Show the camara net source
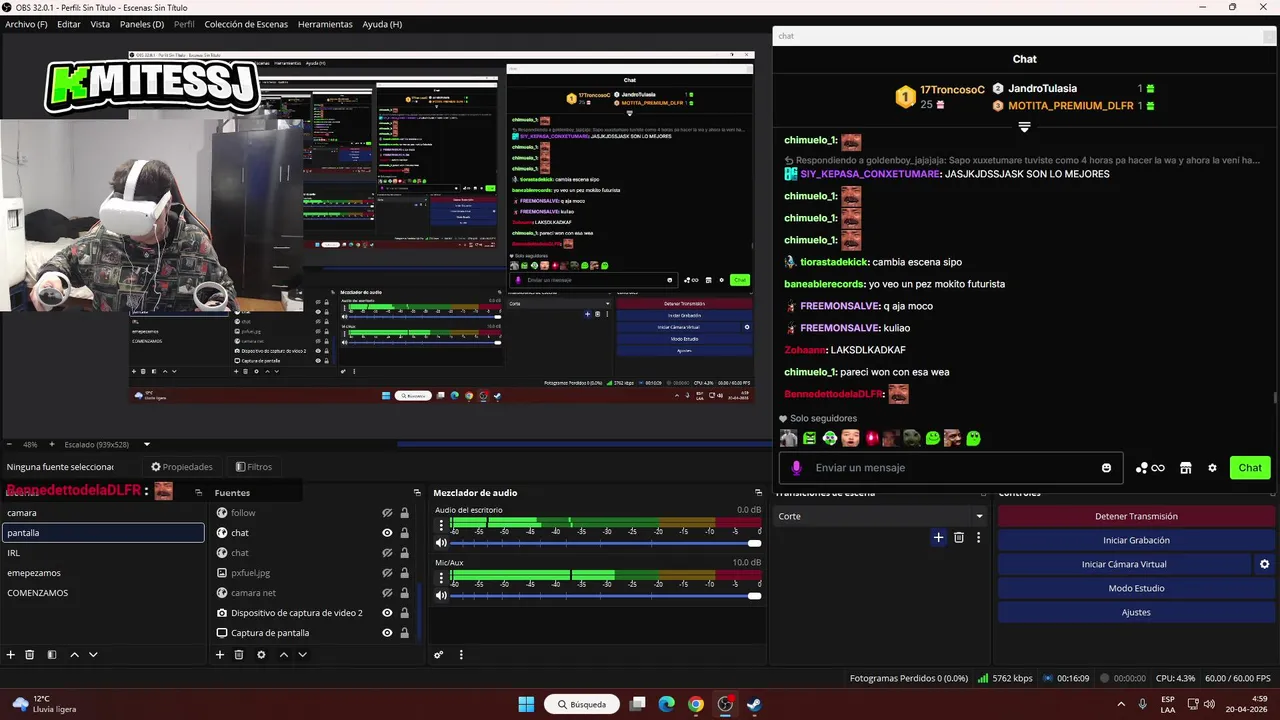 pos(387,593)
